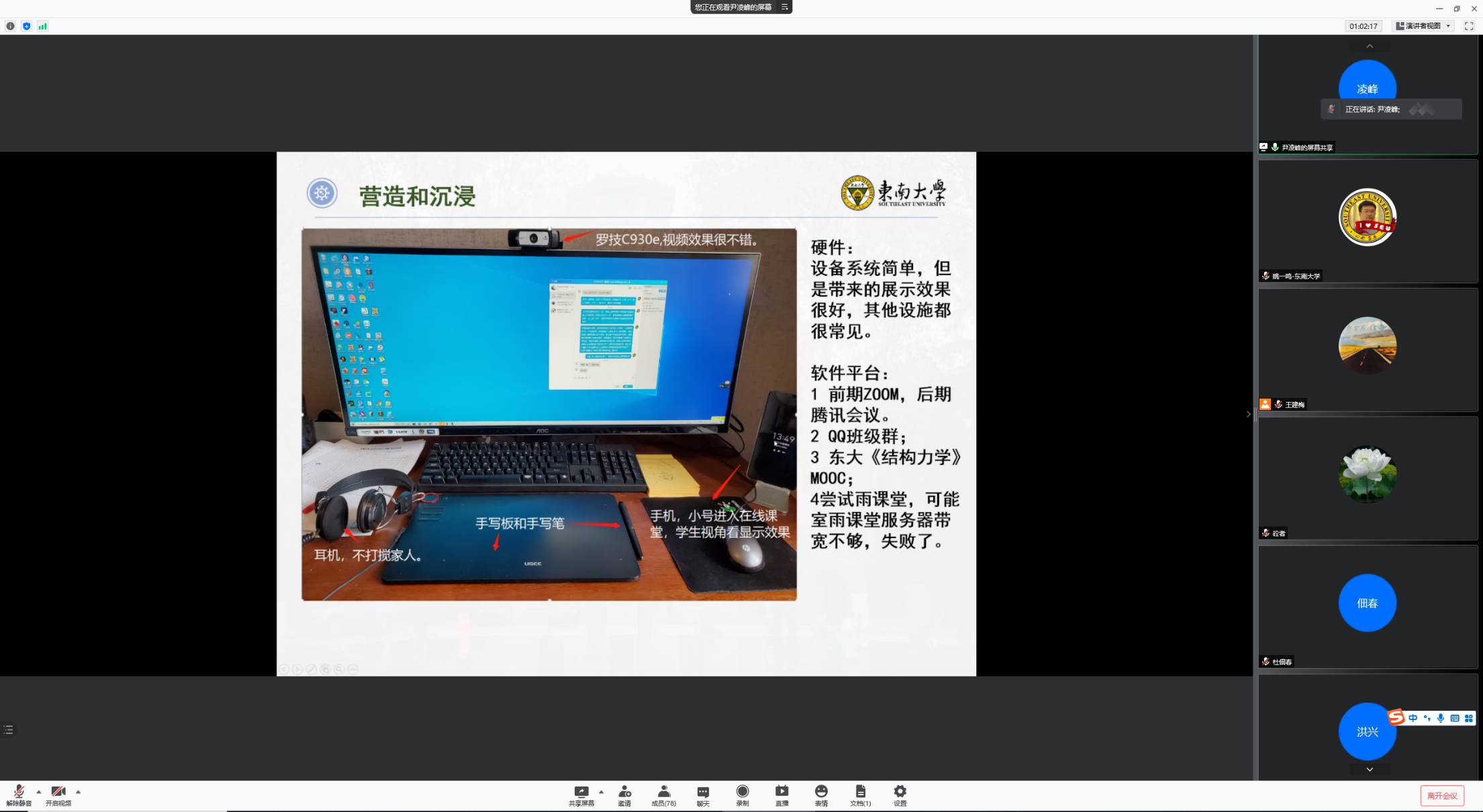1483x812 pixels.
Task: Toggle Sogou Chinese/English 中 mode
Action: (x=1413, y=718)
